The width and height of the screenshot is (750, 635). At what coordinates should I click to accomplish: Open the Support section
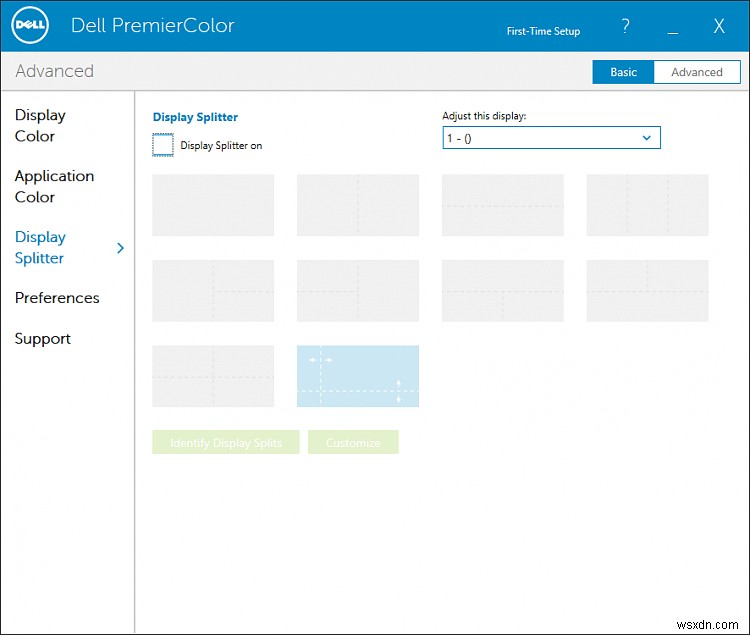pyautogui.click(x=43, y=339)
